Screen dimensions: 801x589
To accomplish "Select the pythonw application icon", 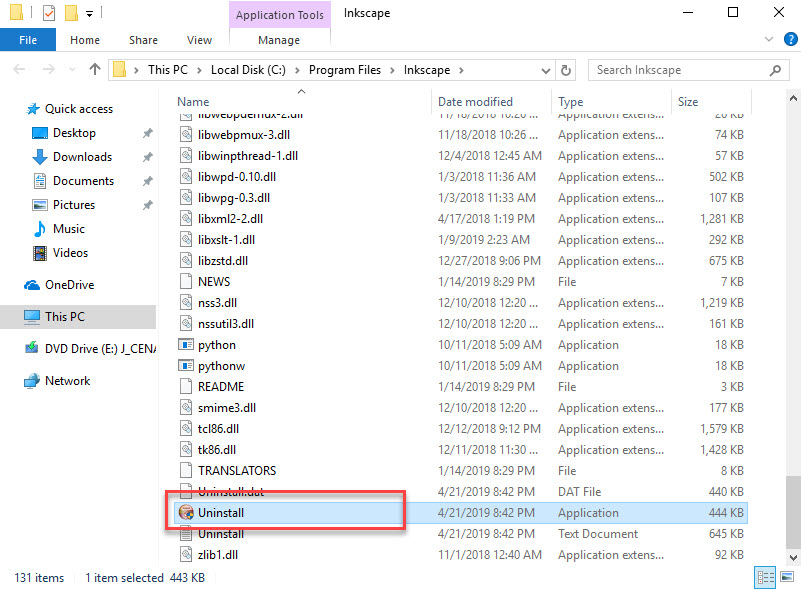I will (x=186, y=366).
